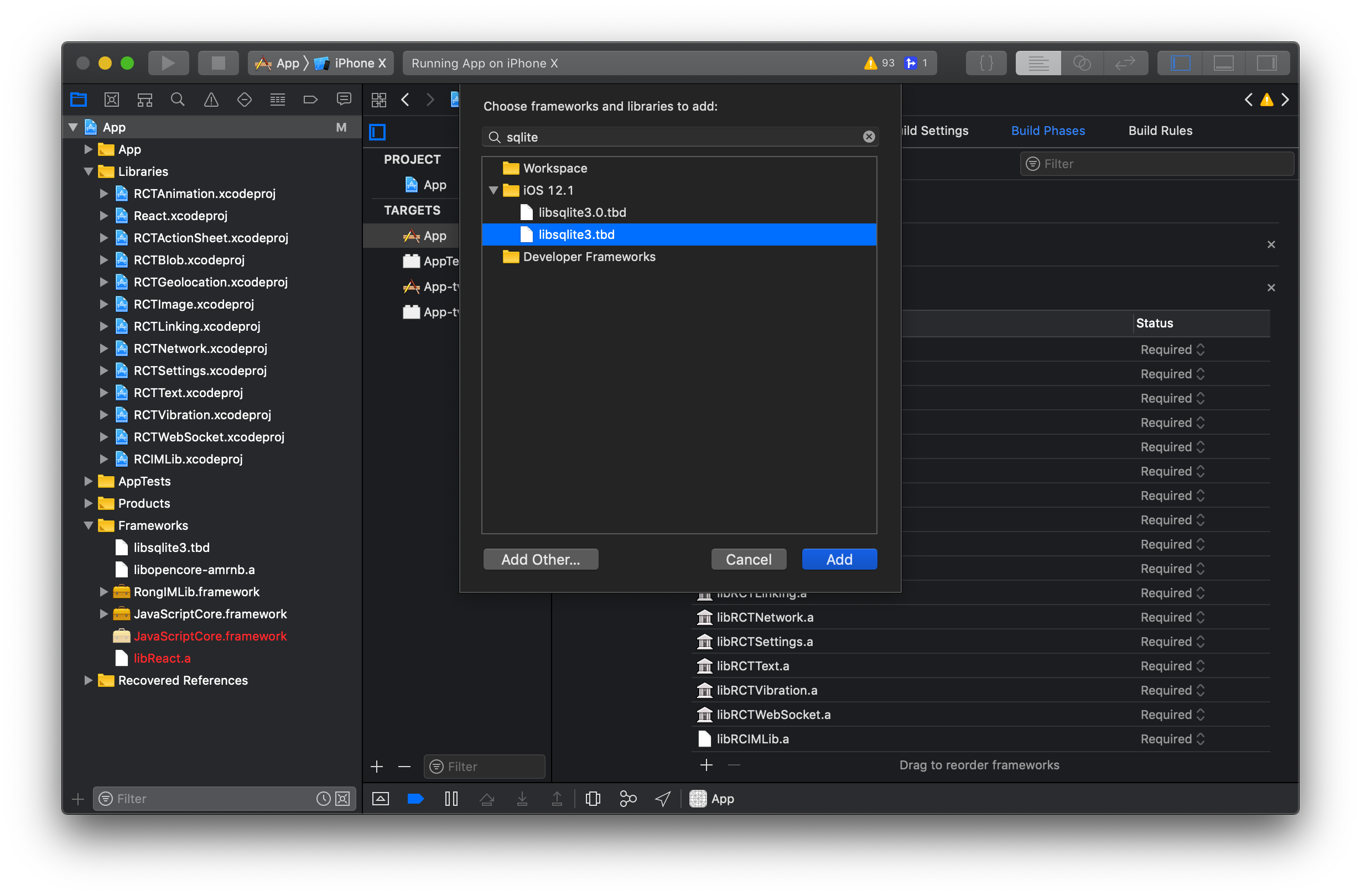The width and height of the screenshot is (1361, 896).
Task: Select the Standard editor button
Action: tap(1038, 63)
